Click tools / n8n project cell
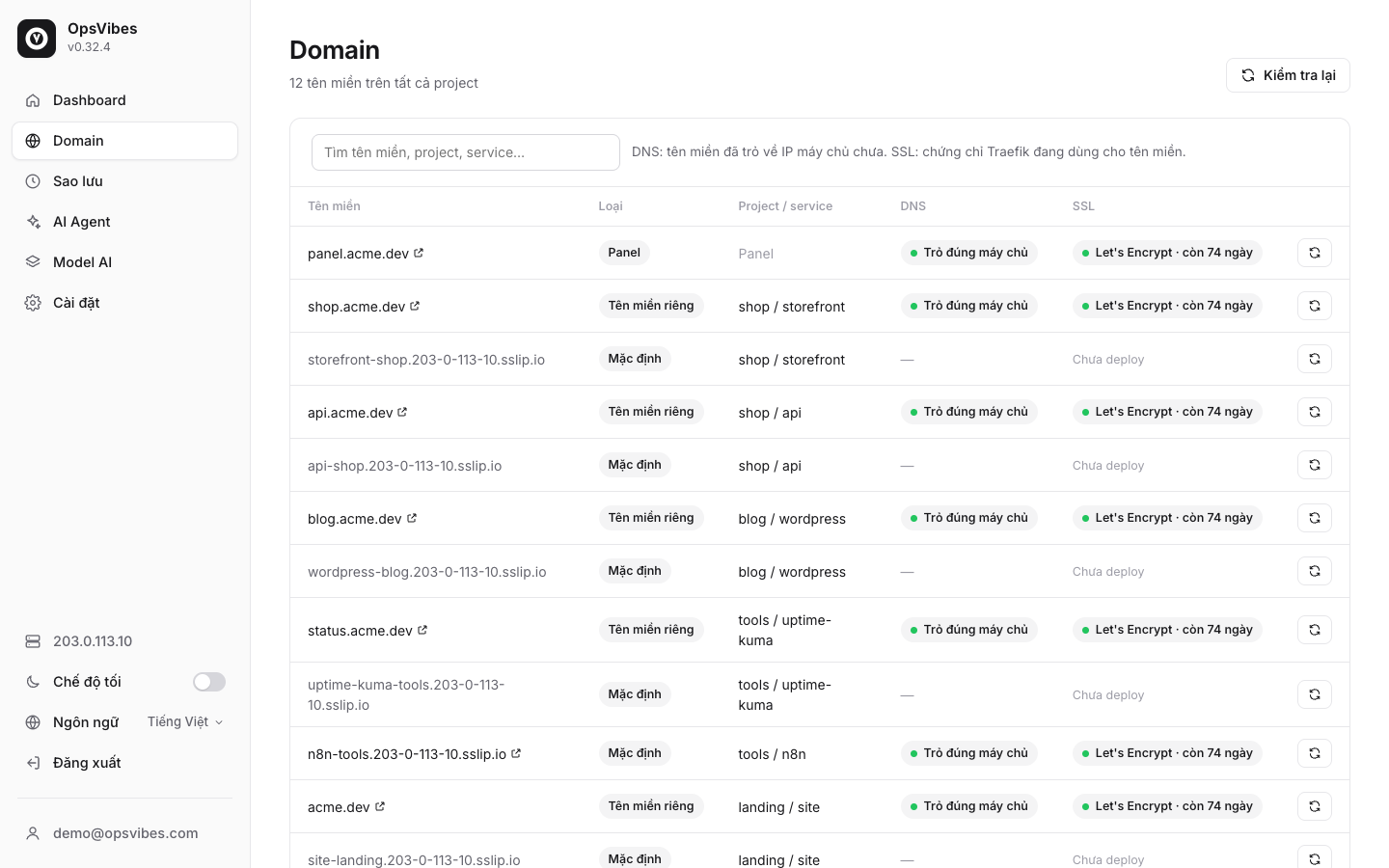Viewport: 1389px width, 868px height. click(772, 754)
